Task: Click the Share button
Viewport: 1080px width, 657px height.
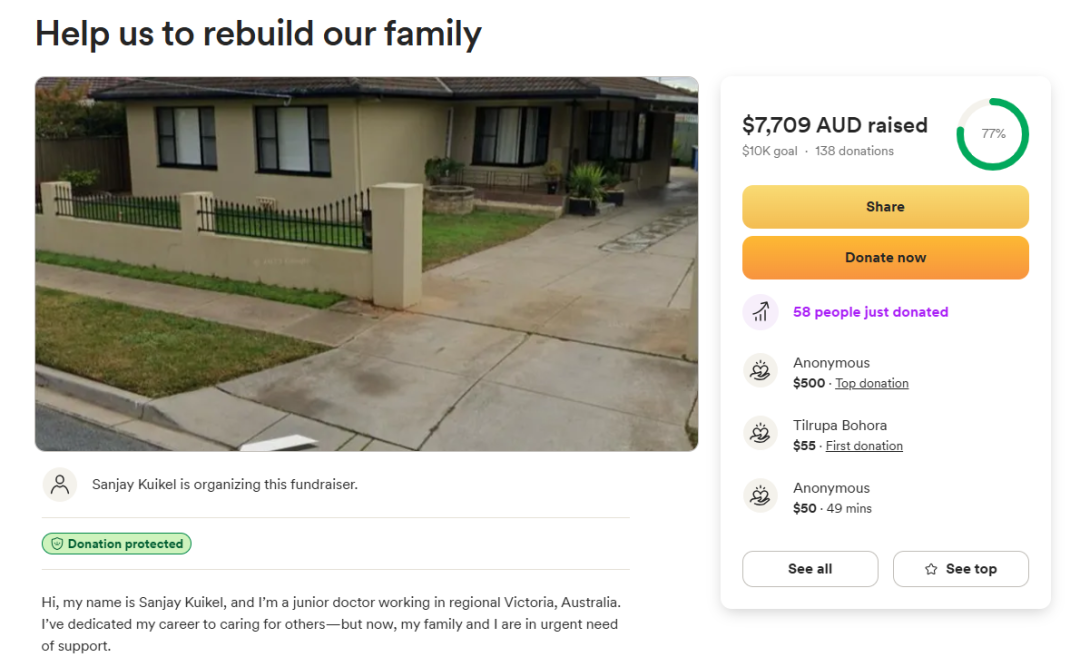Action: (x=885, y=207)
